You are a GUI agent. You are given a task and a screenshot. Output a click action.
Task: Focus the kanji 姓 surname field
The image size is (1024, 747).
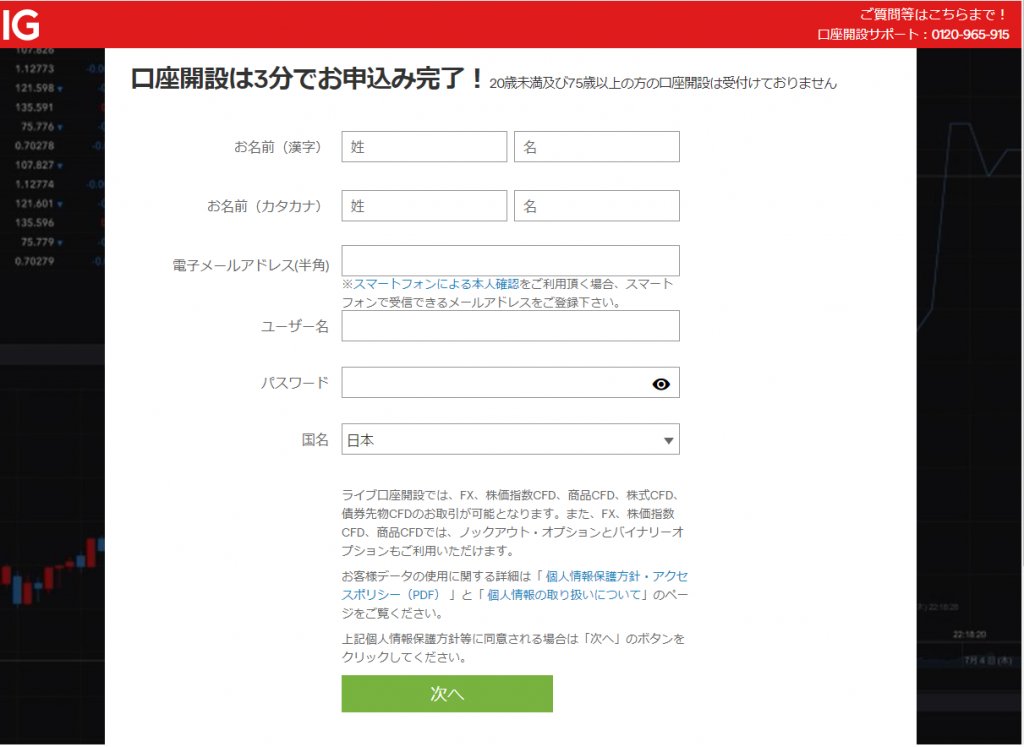point(424,147)
